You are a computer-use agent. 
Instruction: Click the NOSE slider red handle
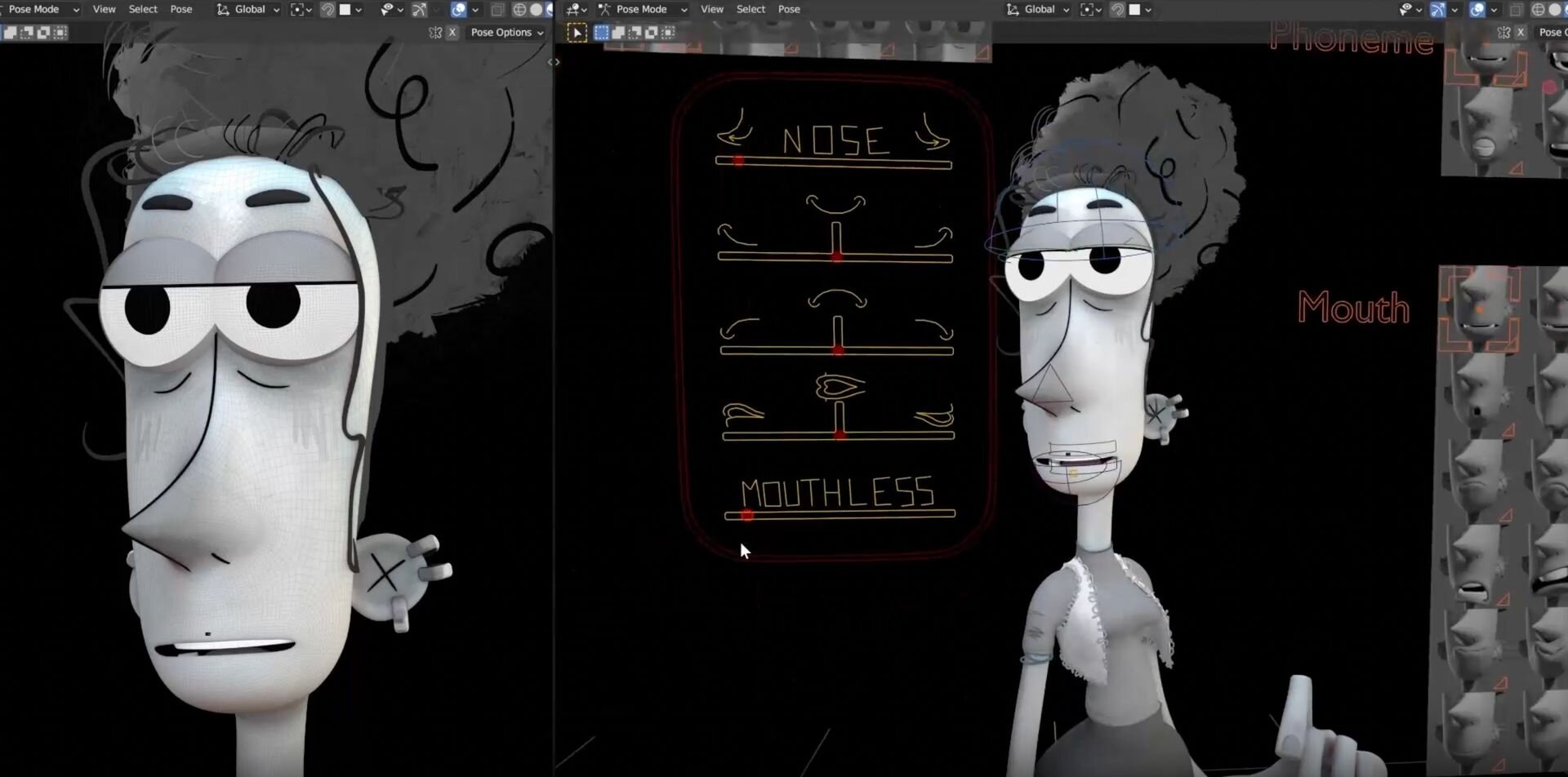738,162
